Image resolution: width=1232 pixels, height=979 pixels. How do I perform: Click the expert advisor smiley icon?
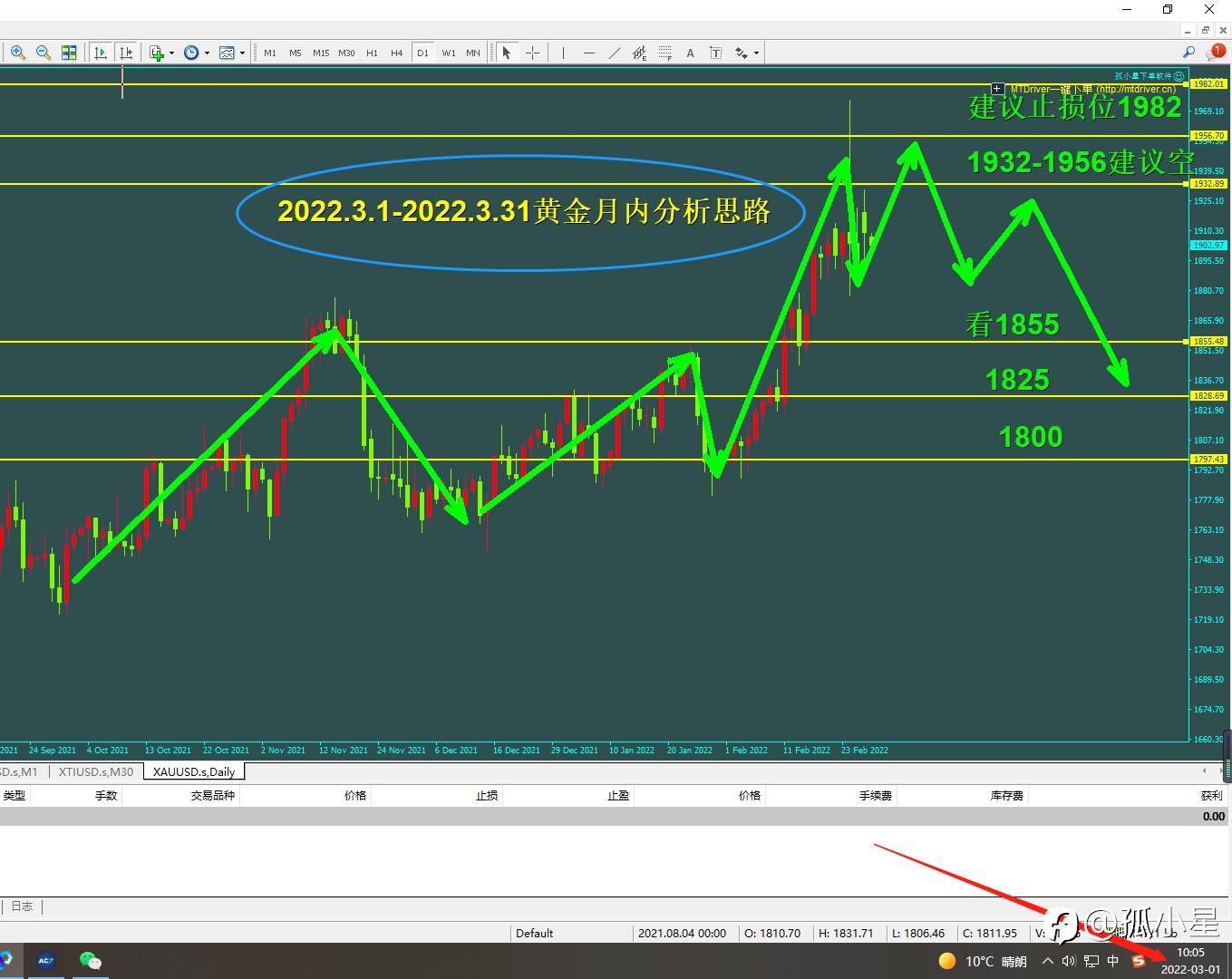(x=1179, y=76)
